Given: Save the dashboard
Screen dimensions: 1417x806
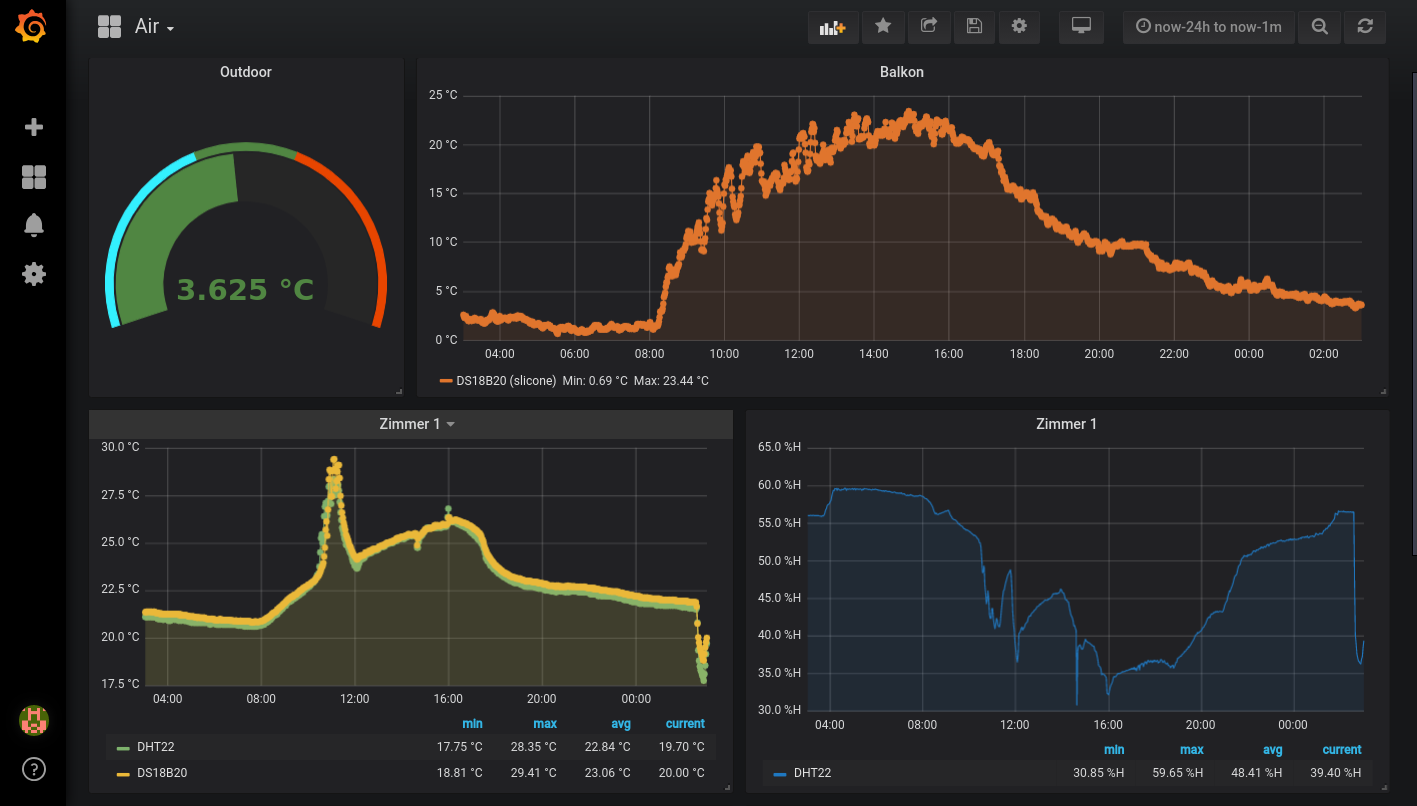Looking at the screenshot, I should pyautogui.click(x=974, y=27).
